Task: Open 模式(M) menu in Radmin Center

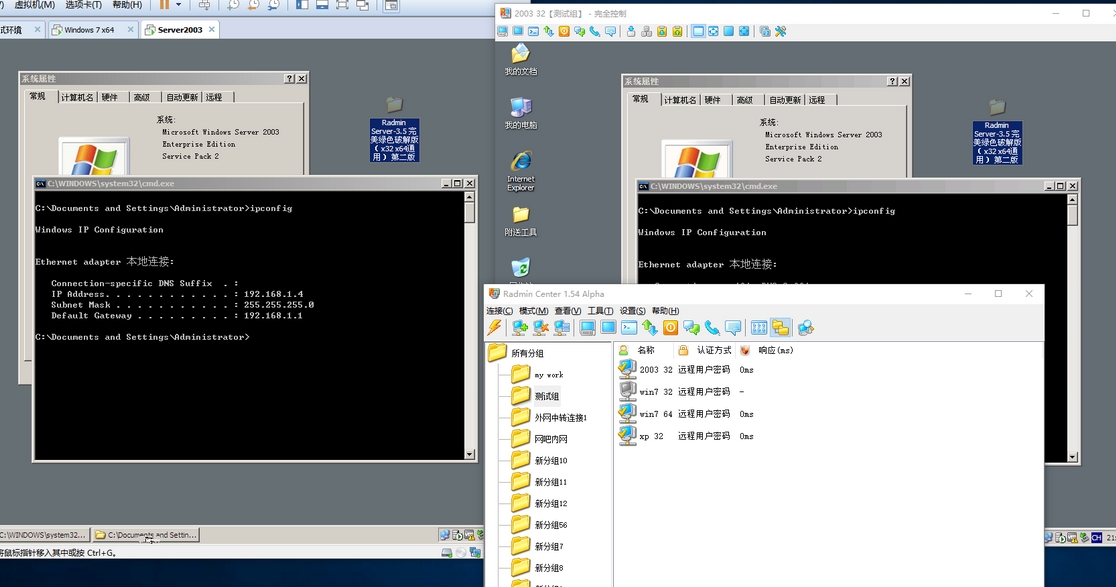Action: tap(533, 311)
